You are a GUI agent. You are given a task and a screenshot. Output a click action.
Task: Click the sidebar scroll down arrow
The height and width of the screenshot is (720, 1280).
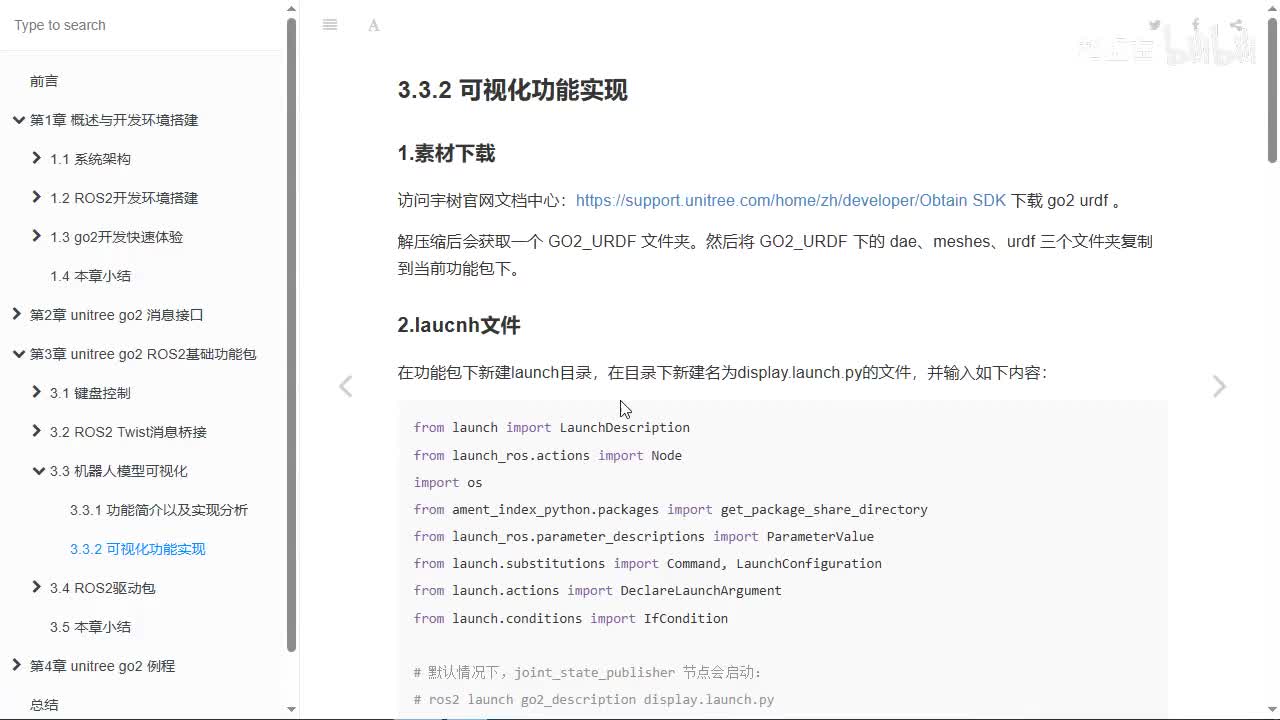tap(291, 709)
